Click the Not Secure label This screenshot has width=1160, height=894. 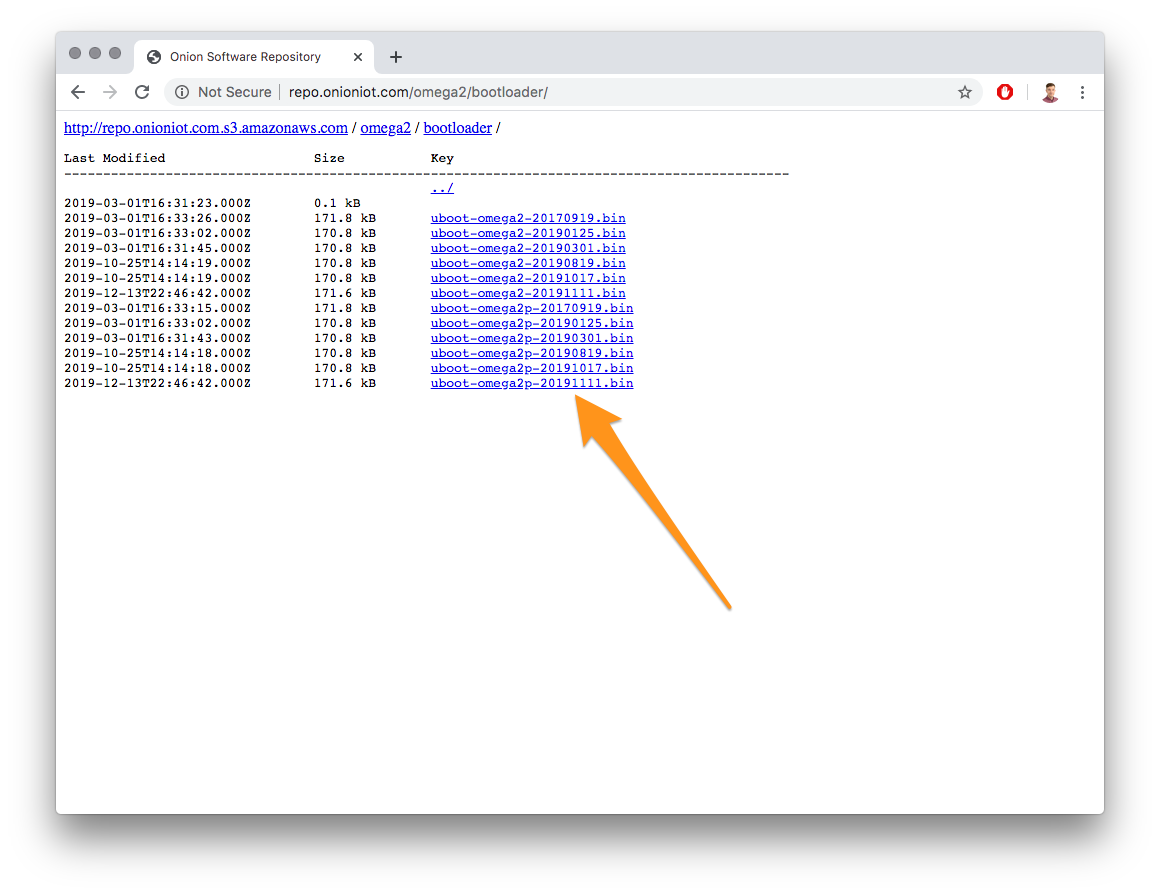point(235,93)
